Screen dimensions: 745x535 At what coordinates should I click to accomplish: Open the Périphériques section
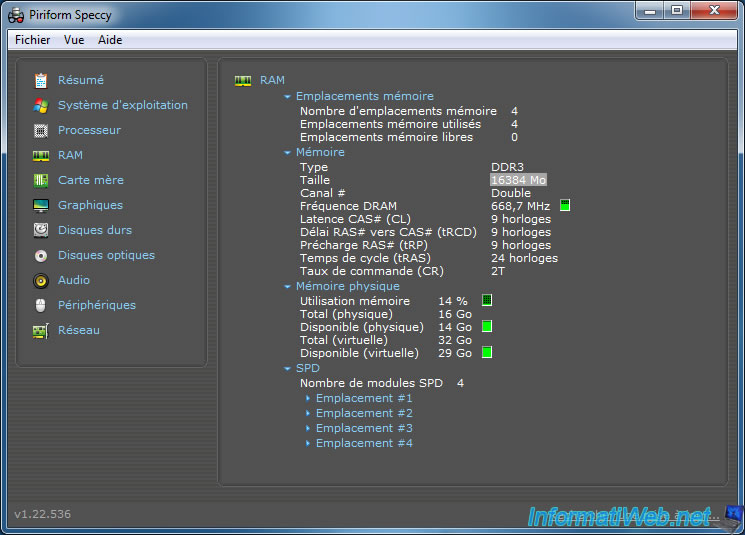click(97, 305)
